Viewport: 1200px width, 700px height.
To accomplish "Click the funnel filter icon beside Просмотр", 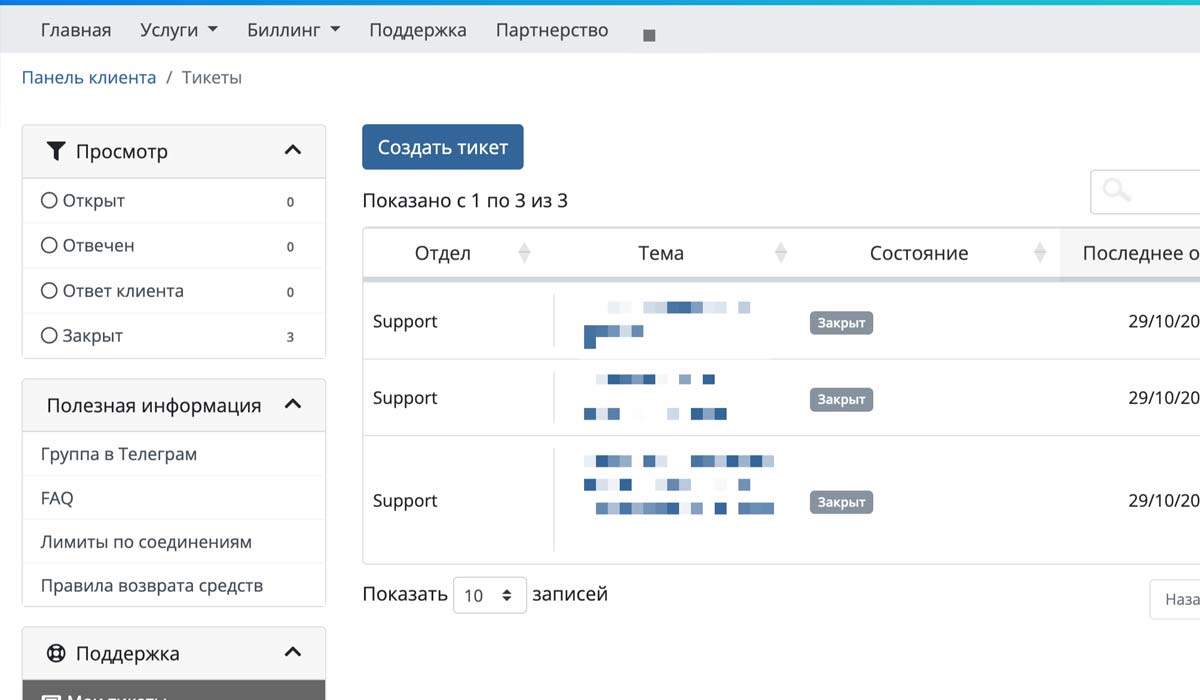I will [56, 152].
